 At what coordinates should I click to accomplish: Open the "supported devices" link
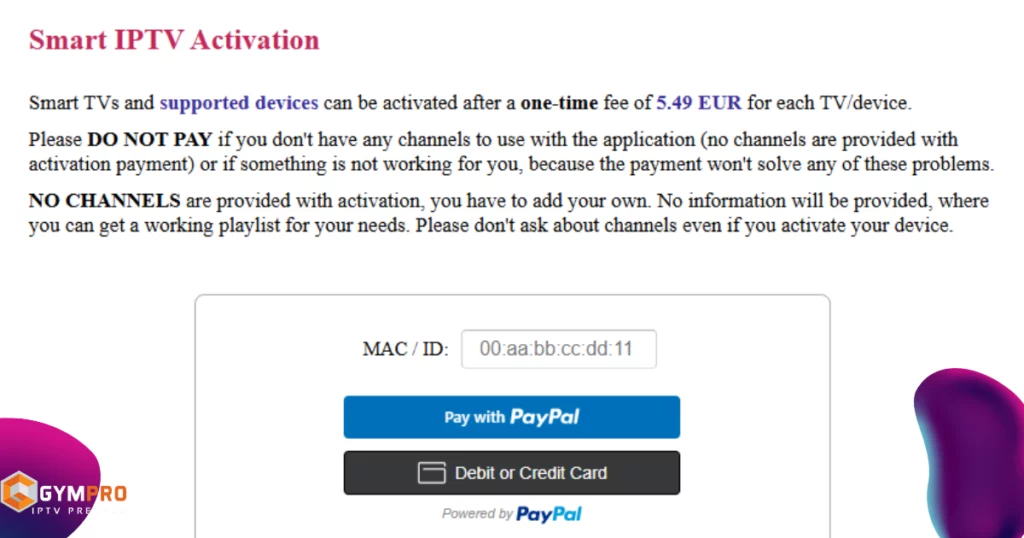(x=238, y=102)
